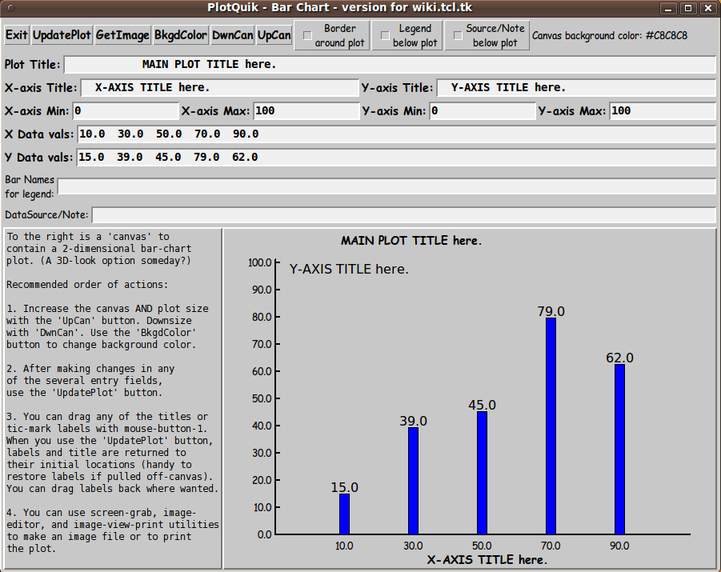Click the 70.0 x-axis tick label
Screen dimensions: 721x572
pyautogui.click(x=550, y=546)
